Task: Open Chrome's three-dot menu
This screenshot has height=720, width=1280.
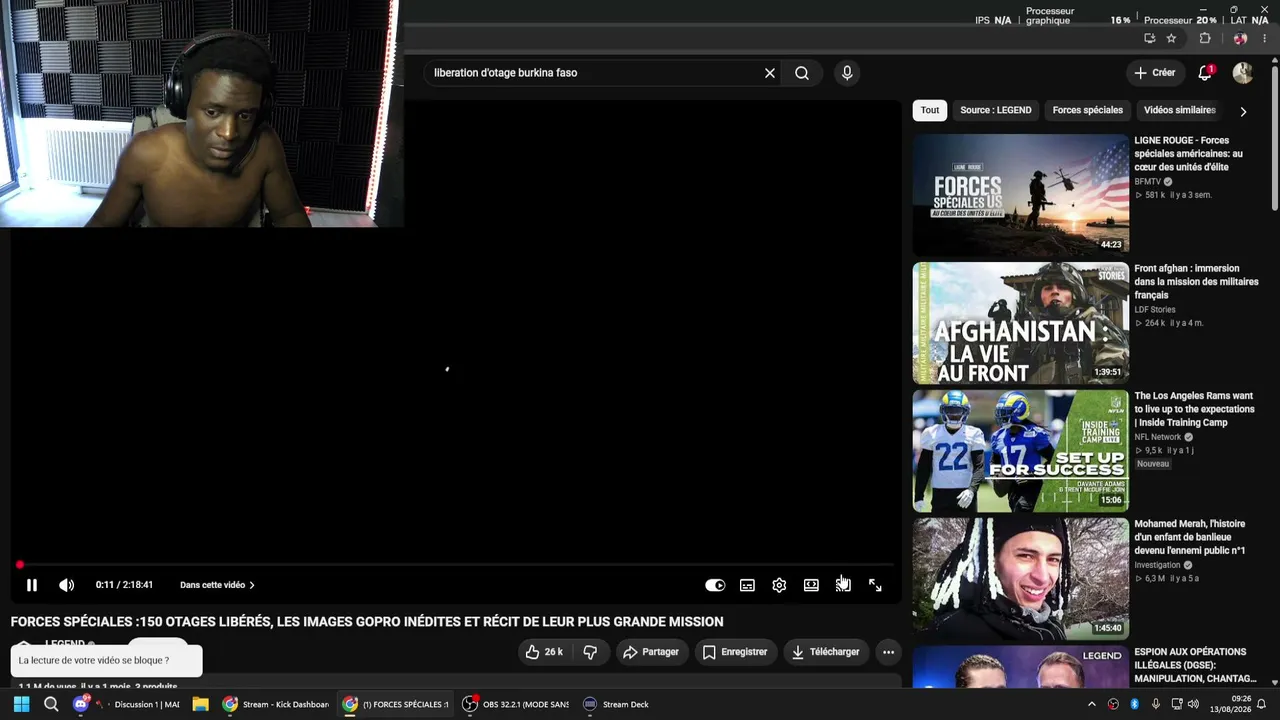Action: [x=1265, y=38]
